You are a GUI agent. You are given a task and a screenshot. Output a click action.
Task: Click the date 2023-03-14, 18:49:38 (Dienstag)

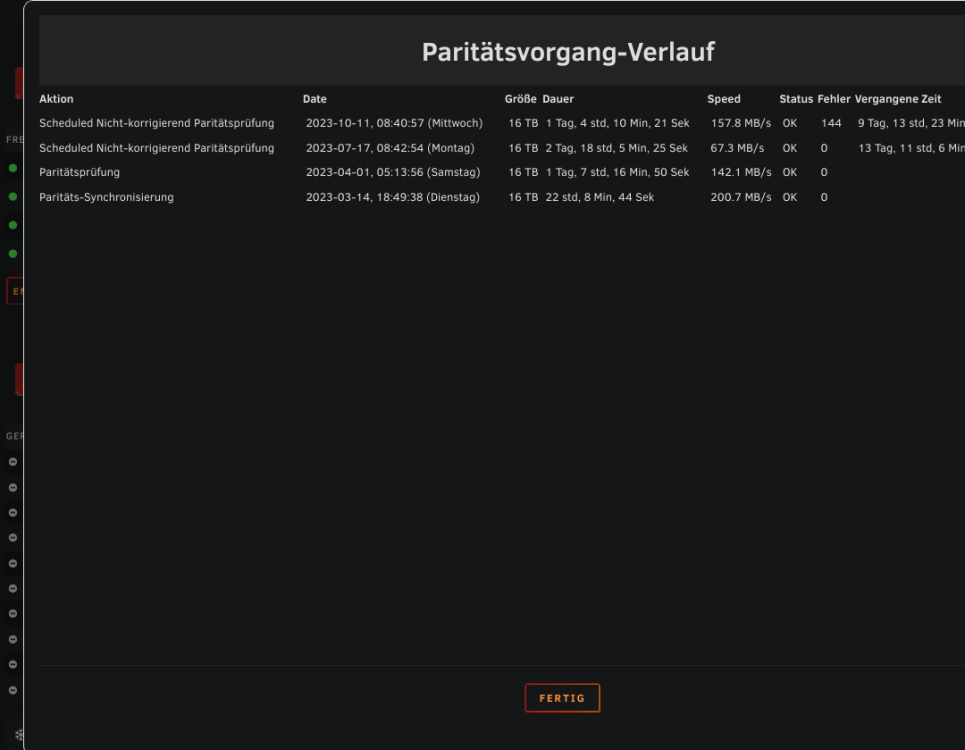[x=393, y=197]
